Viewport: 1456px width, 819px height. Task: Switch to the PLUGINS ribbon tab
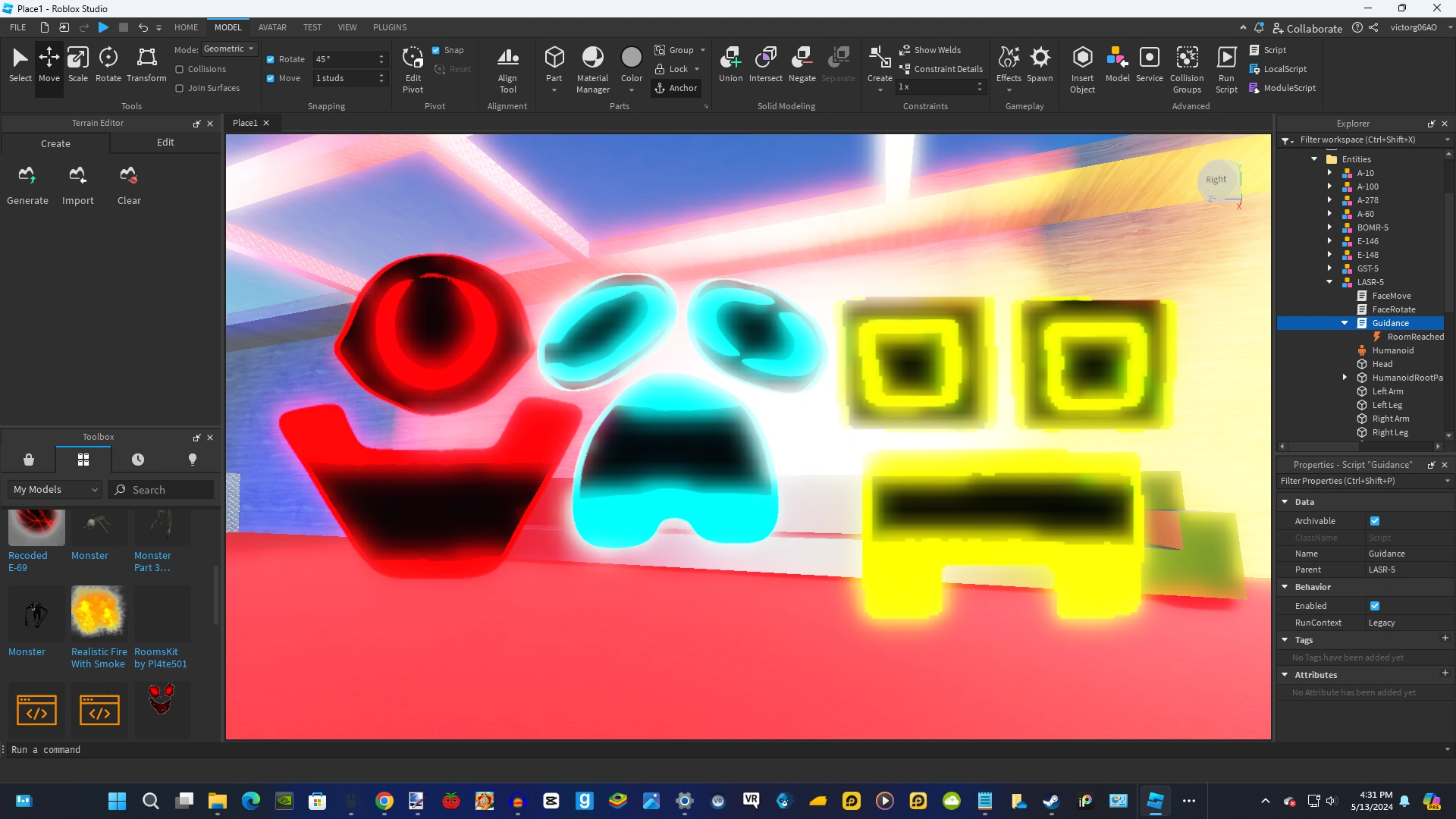tap(389, 27)
